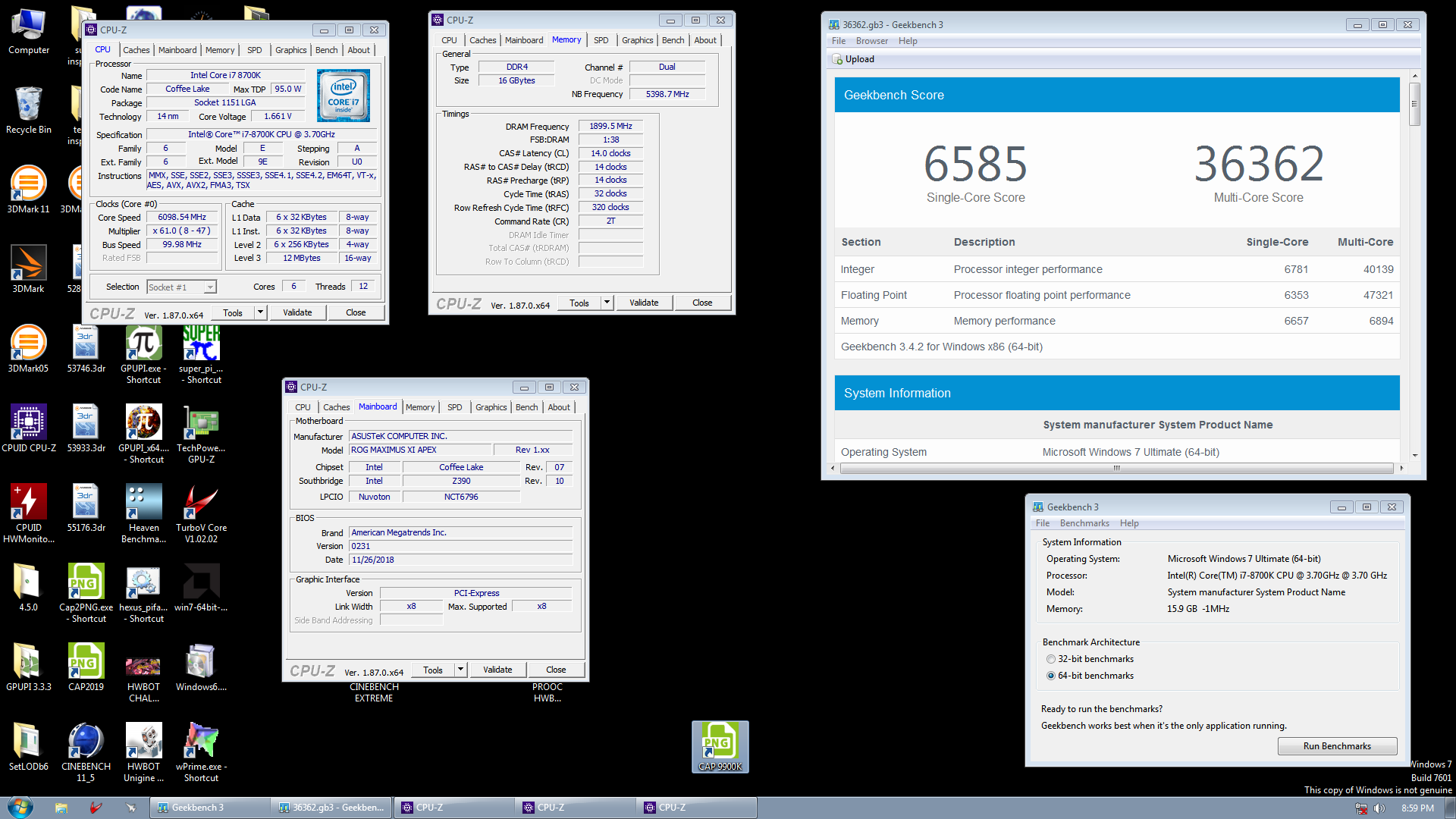Open SetLODb6 folder icon

28,747
